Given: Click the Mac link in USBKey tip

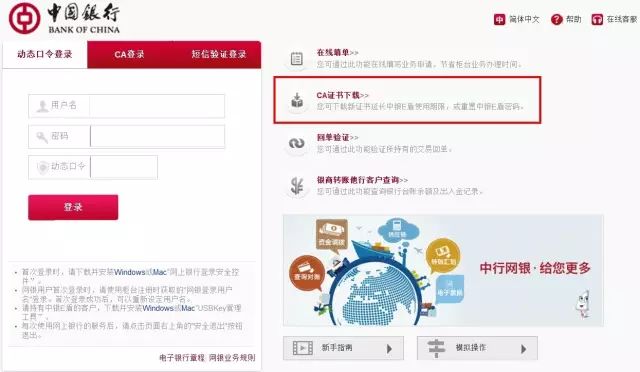Looking at the screenshot, I should click(x=188, y=308).
